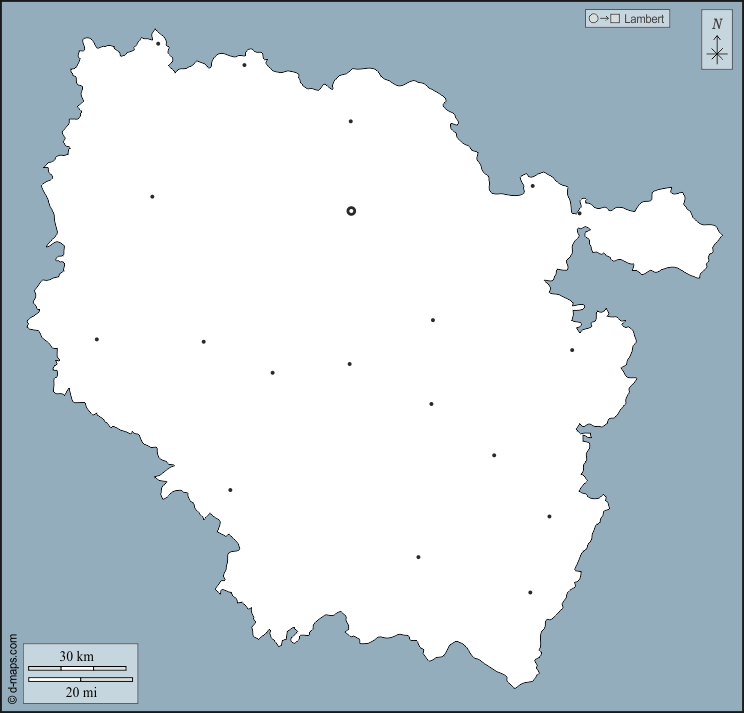Click the Lambert projection label
744x713 pixels.
(644, 19)
